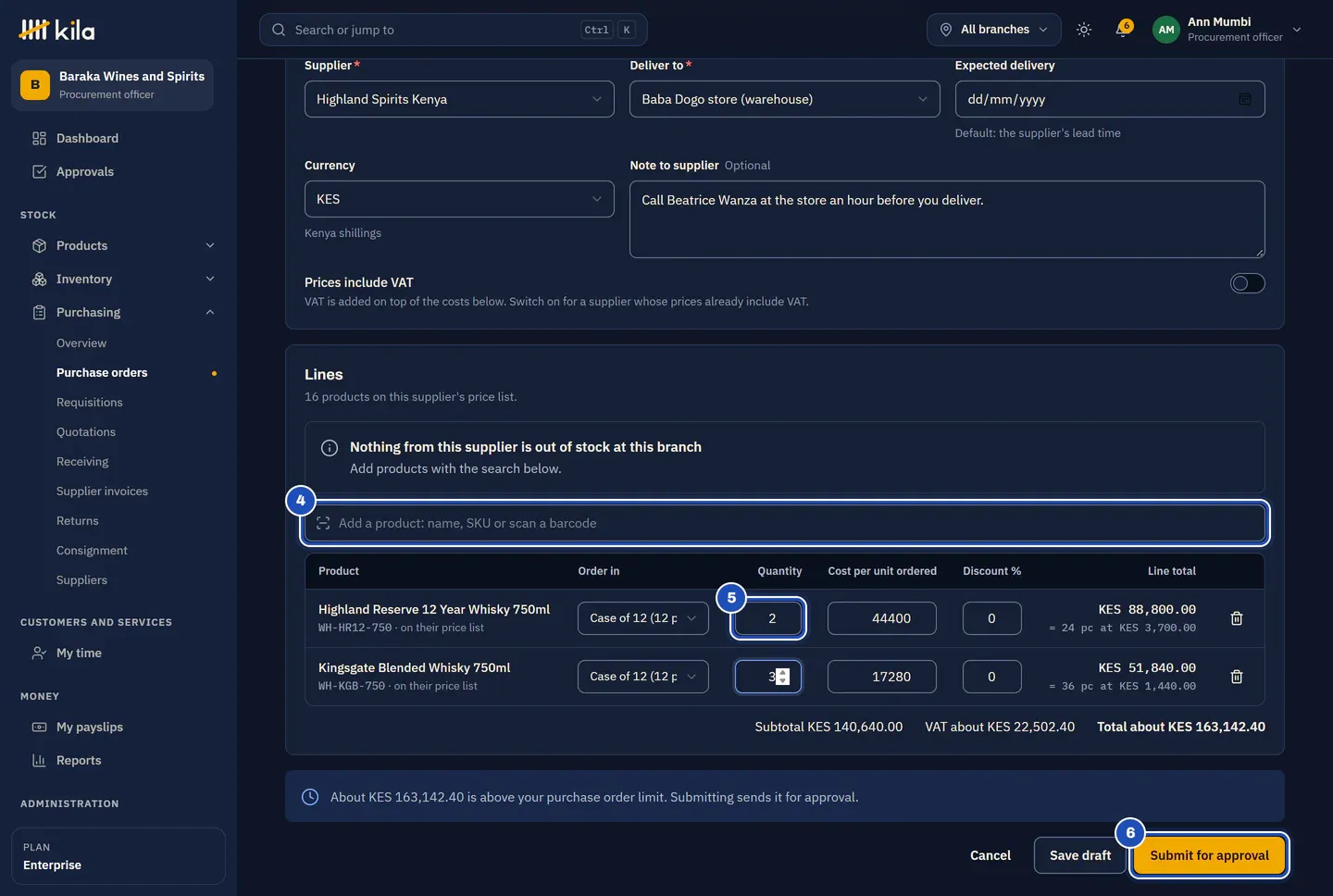Open the Baraka Wines and Spirits switcher
The height and width of the screenshot is (896, 1333).
pyautogui.click(x=112, y=85)
